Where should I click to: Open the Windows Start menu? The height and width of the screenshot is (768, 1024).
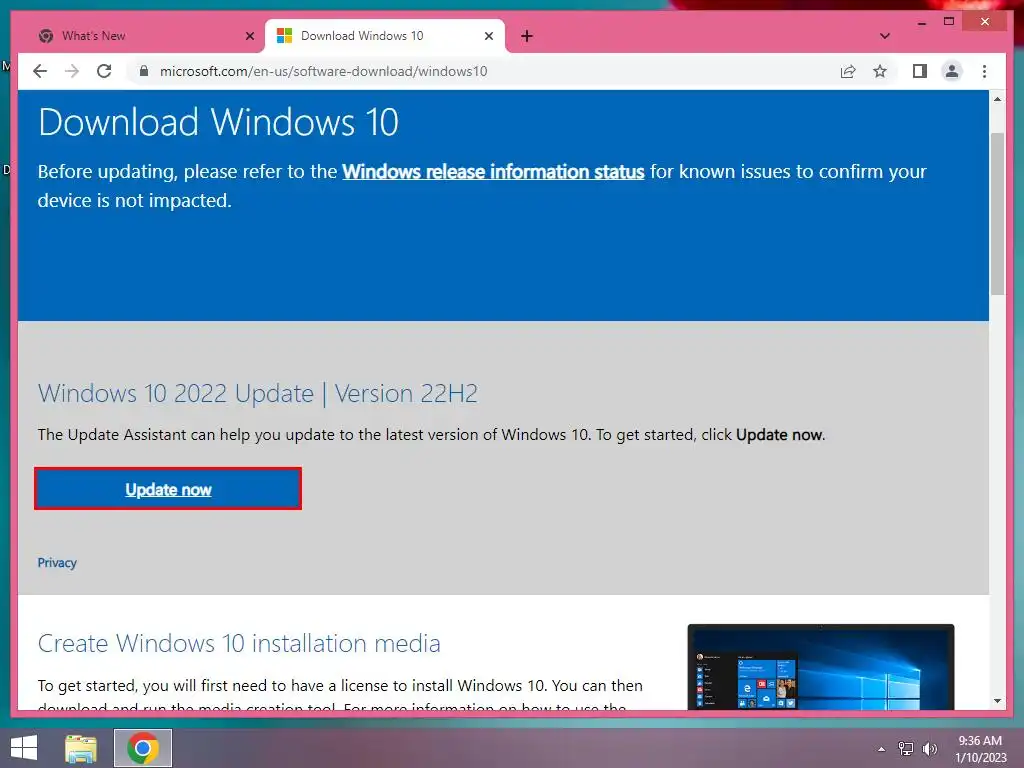coord(24,748)
